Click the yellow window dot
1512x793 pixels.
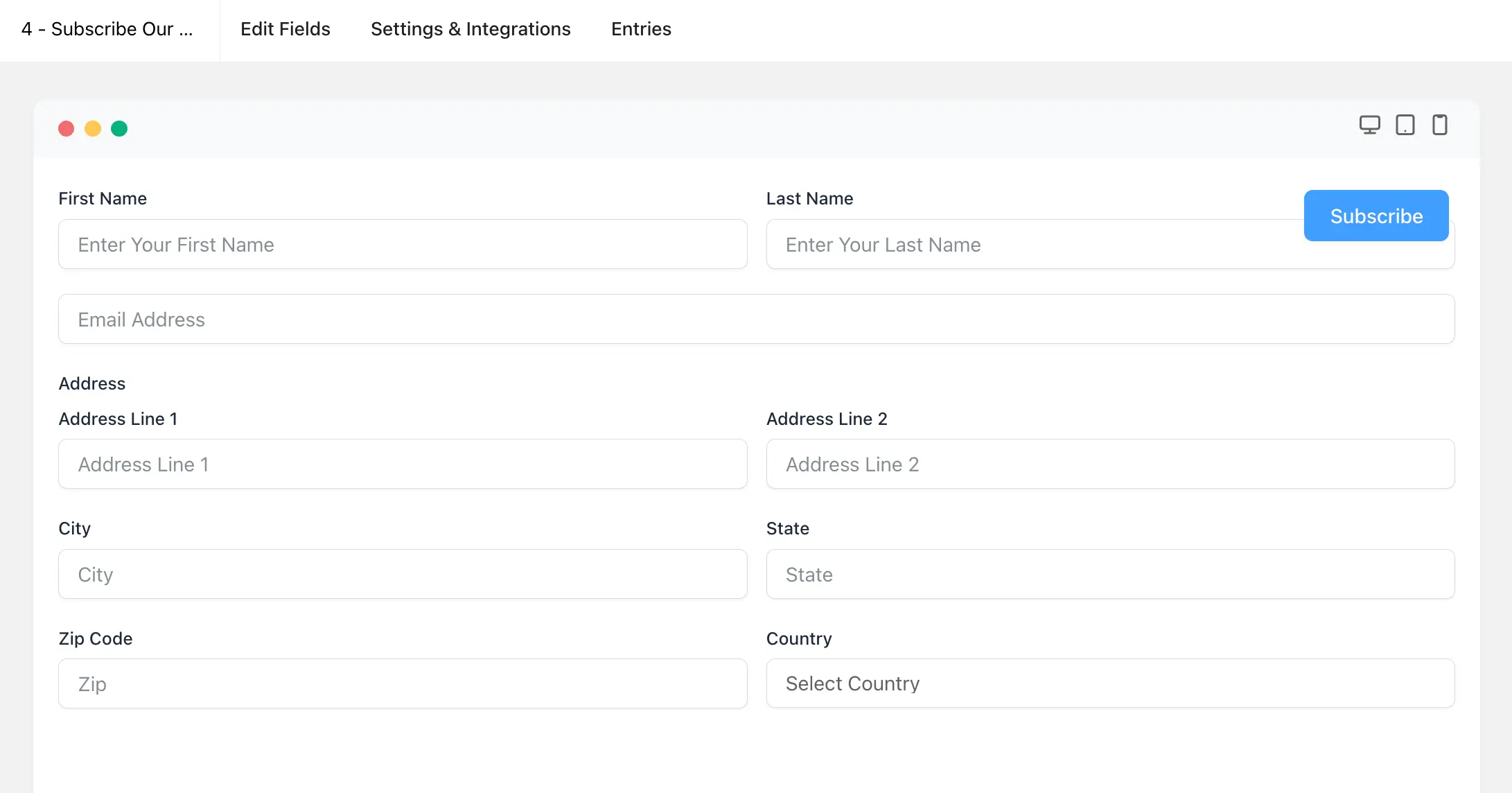click(93, 128)
